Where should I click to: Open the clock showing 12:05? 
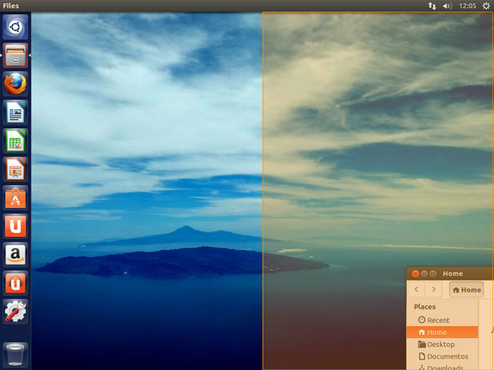pos(467,6)
